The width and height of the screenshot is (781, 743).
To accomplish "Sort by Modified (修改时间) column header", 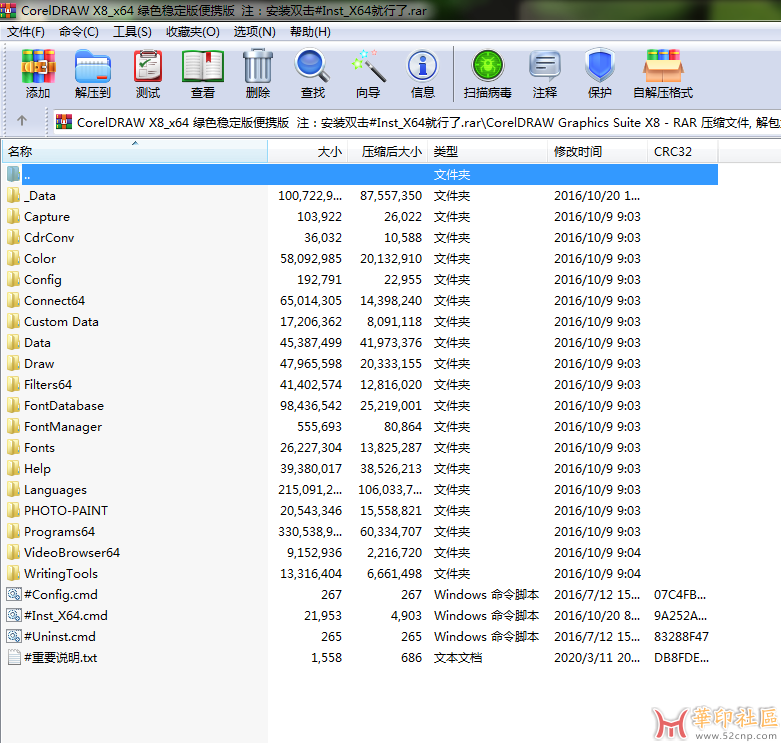I will coord(598,151).
